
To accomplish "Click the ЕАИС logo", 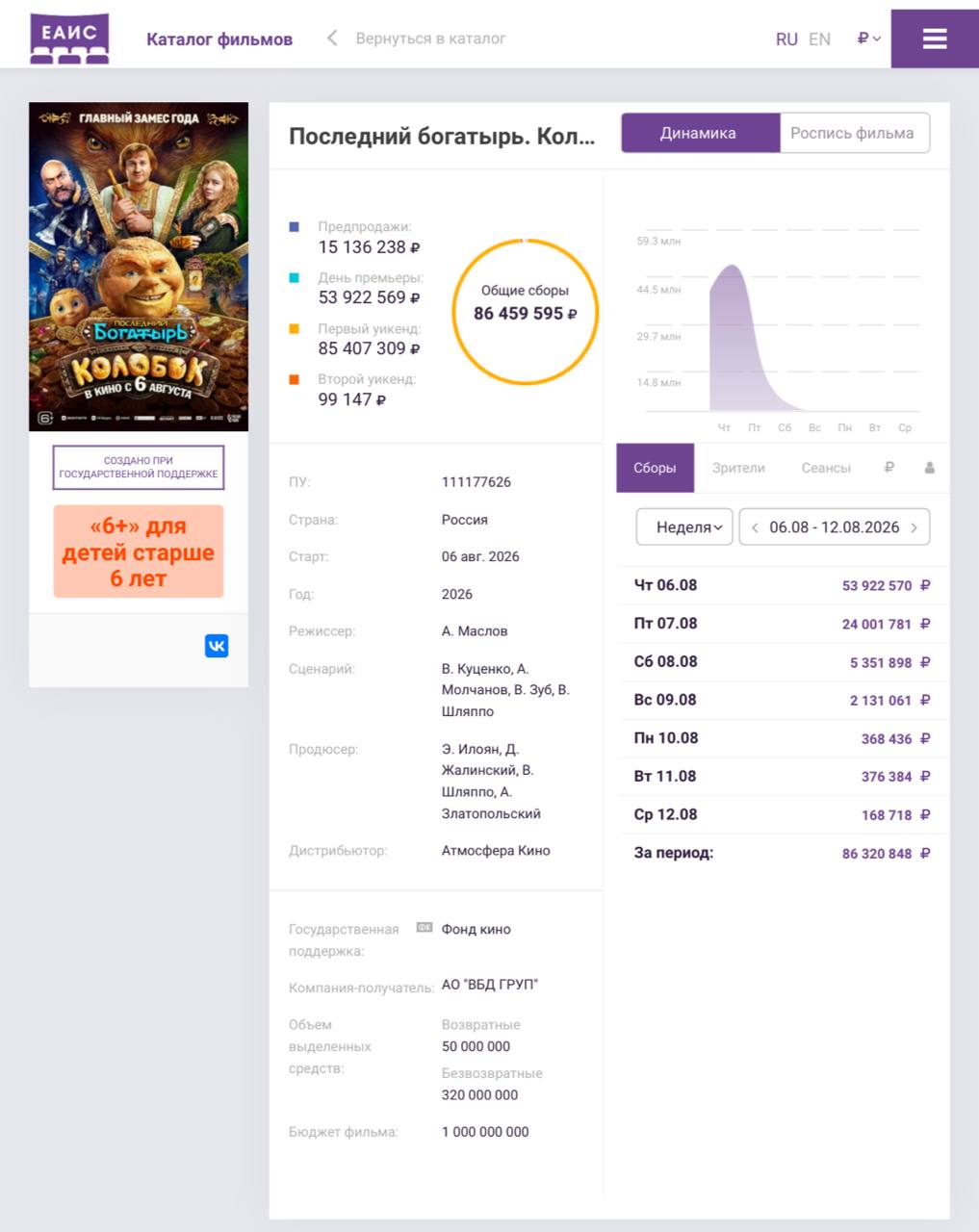I will (69, 38).
